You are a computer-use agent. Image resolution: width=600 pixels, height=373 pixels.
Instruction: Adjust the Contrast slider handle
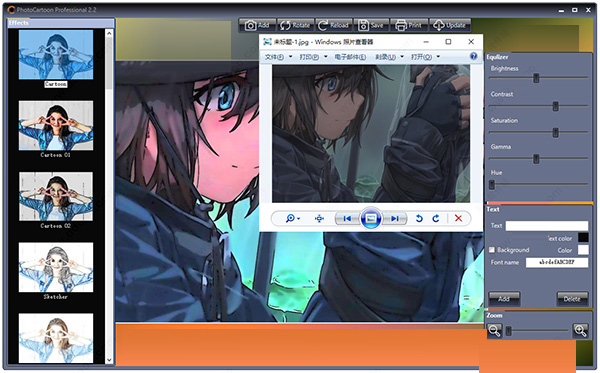[x=555, y=106]
